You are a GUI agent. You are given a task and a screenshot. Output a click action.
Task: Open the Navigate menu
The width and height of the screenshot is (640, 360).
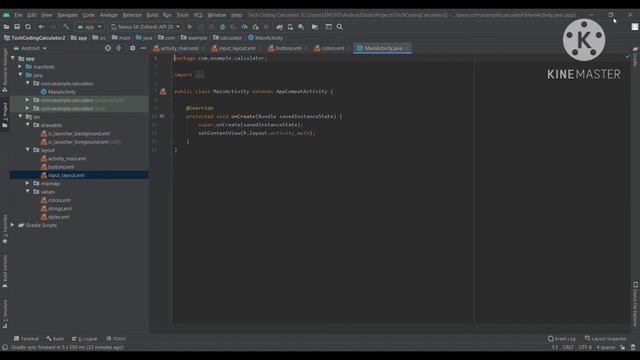[x=67, y=15]
